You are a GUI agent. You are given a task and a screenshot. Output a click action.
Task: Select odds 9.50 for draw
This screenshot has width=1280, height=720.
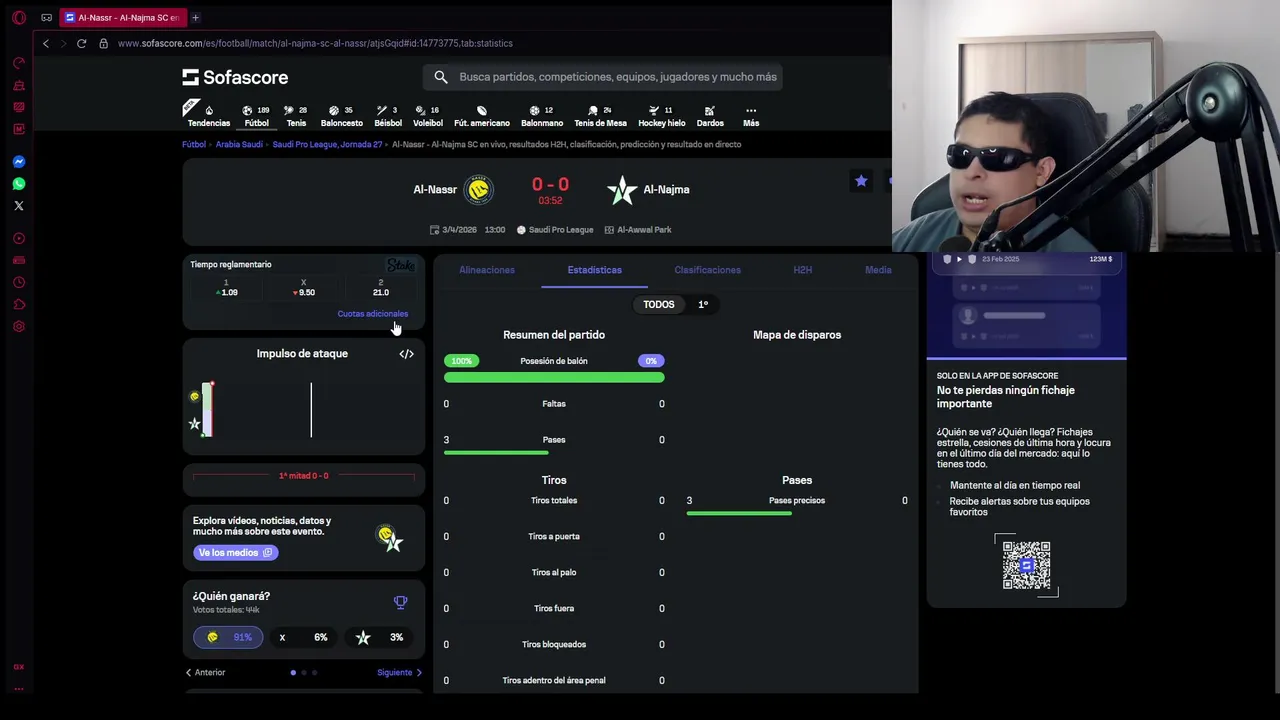point(304,287)
